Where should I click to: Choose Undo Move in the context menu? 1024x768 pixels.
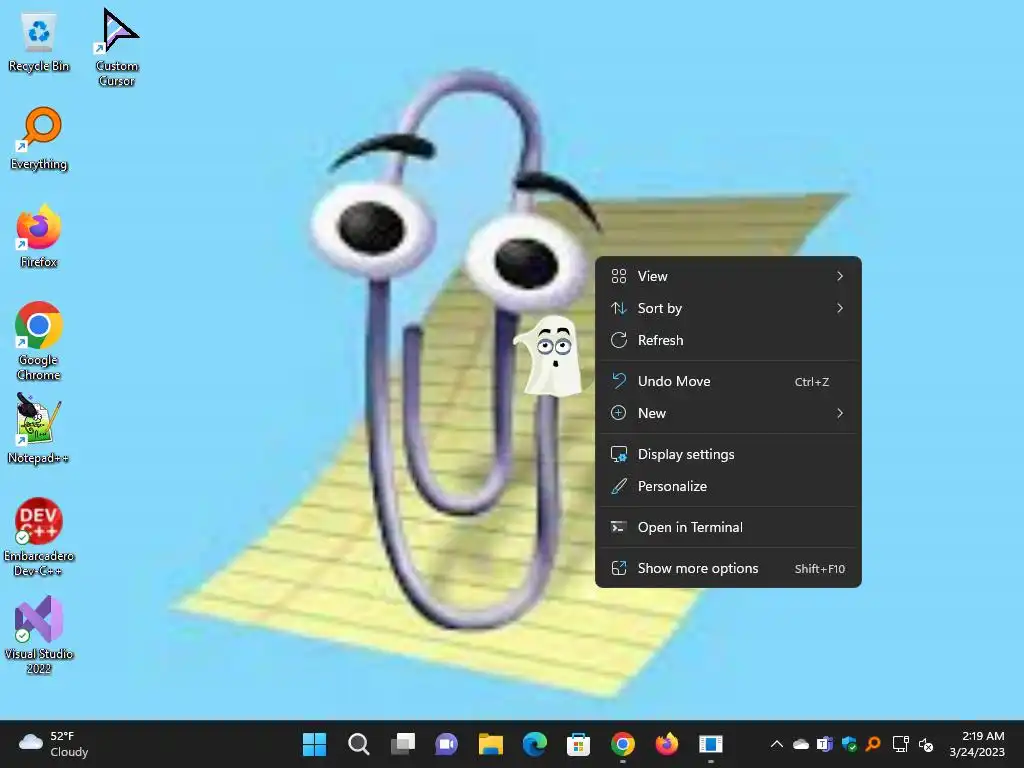[x=728, y=381]
